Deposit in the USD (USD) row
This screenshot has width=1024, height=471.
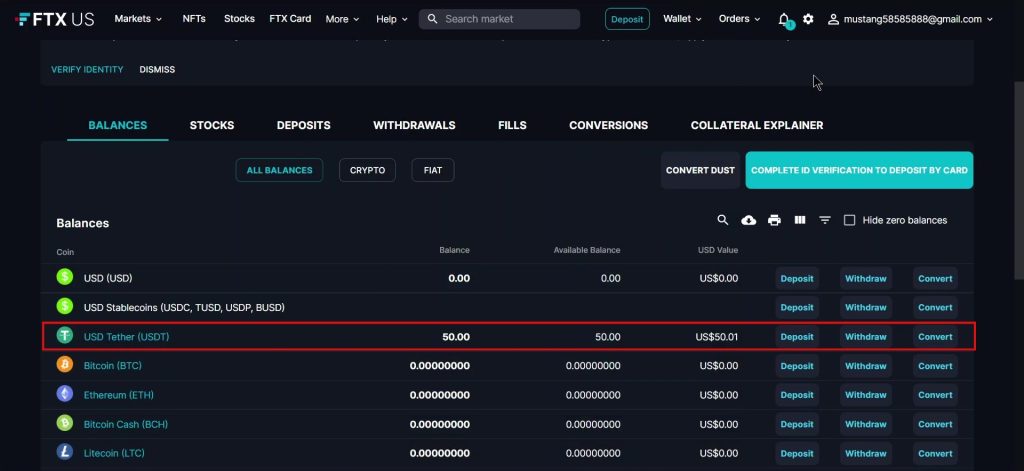797,278
